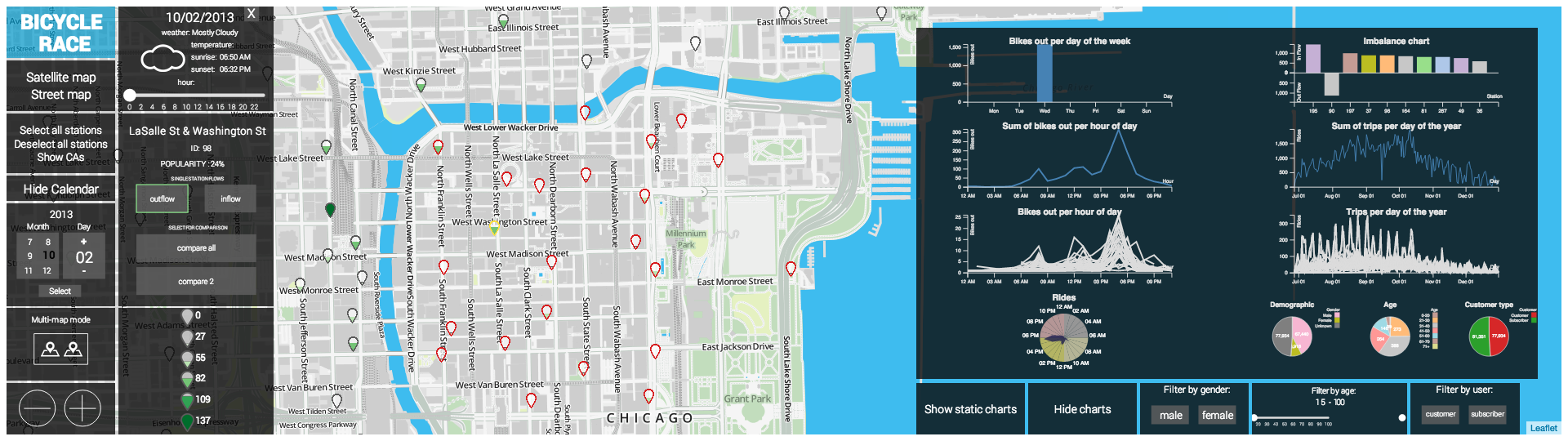Select month 8 in the calendar
The width and height of the screenshot is (1568, 441).
(x=48, y=242)
